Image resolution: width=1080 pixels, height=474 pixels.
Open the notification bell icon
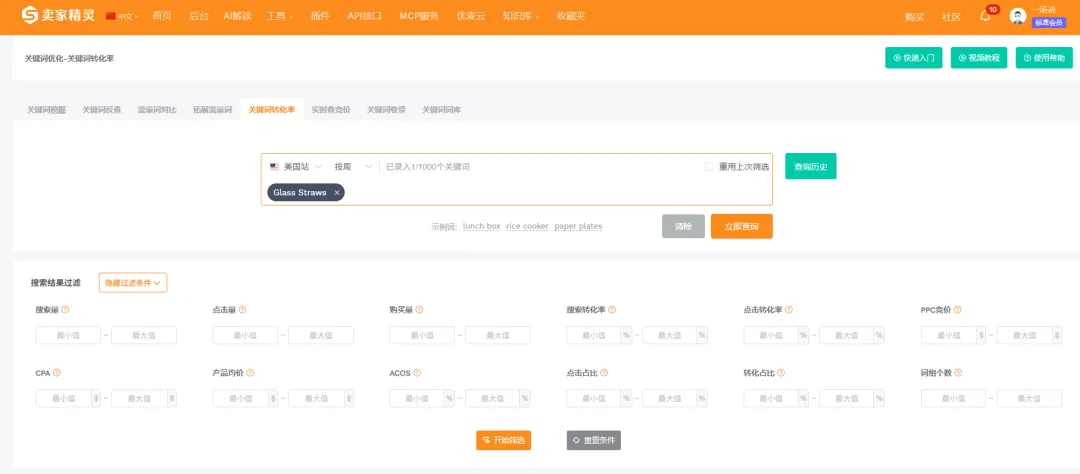point(985,16)
